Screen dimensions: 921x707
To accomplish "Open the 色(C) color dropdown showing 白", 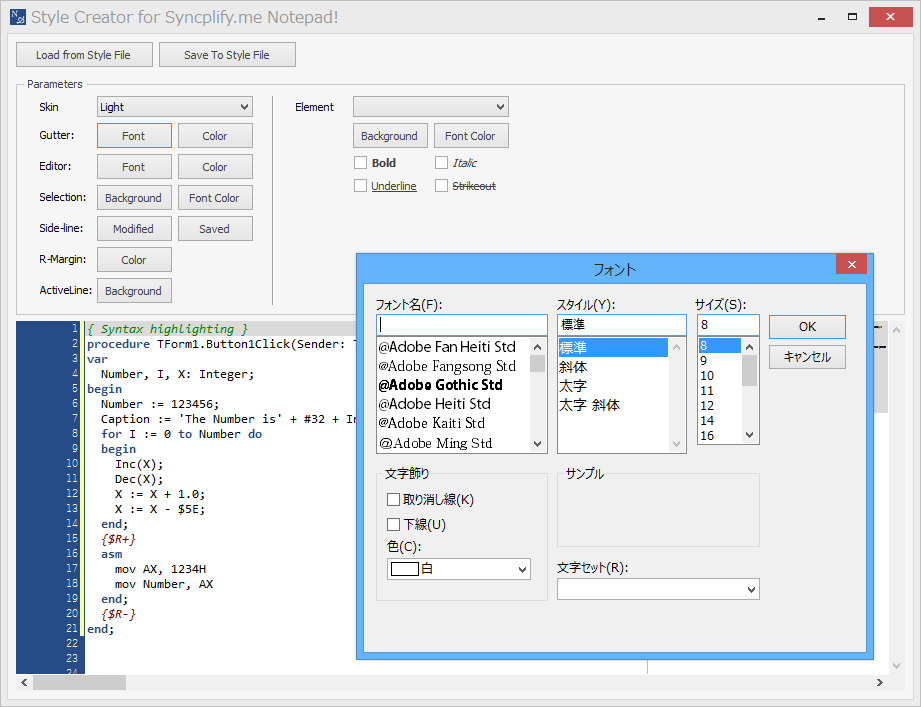I will click(459, 569).
